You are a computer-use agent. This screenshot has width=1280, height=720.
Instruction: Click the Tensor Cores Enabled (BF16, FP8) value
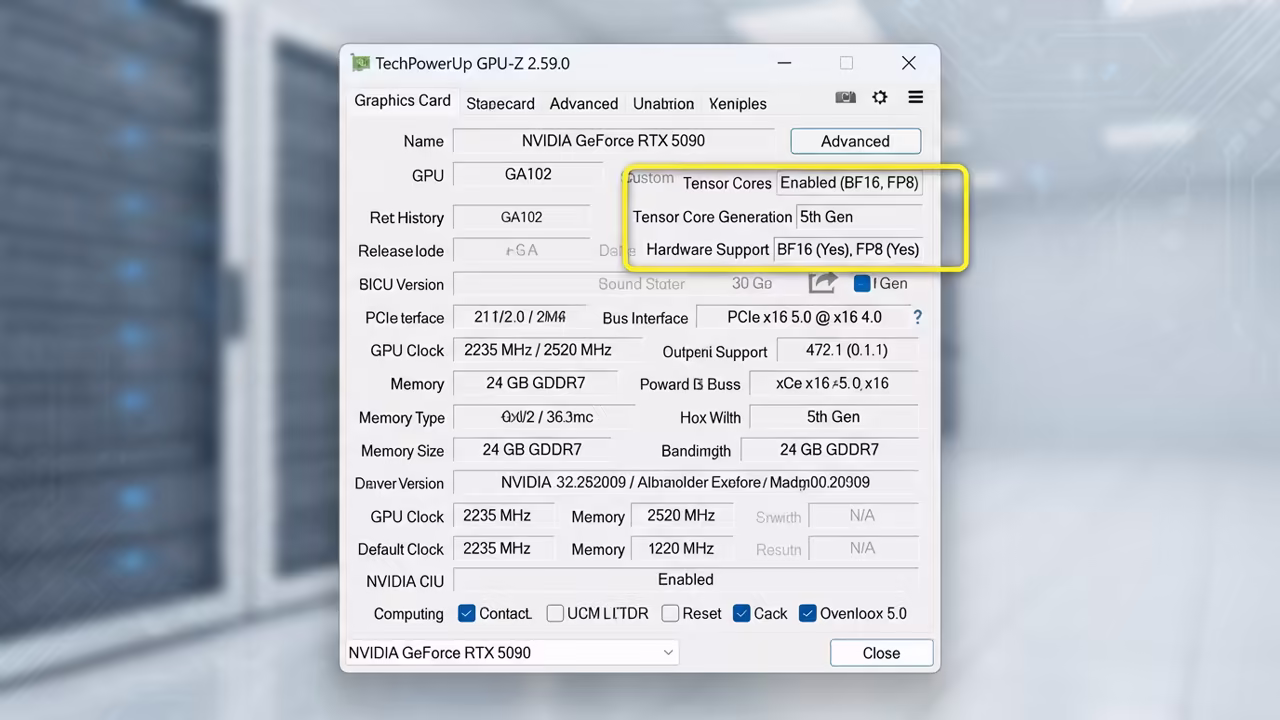pyautogui.click(x=849, y=182)
